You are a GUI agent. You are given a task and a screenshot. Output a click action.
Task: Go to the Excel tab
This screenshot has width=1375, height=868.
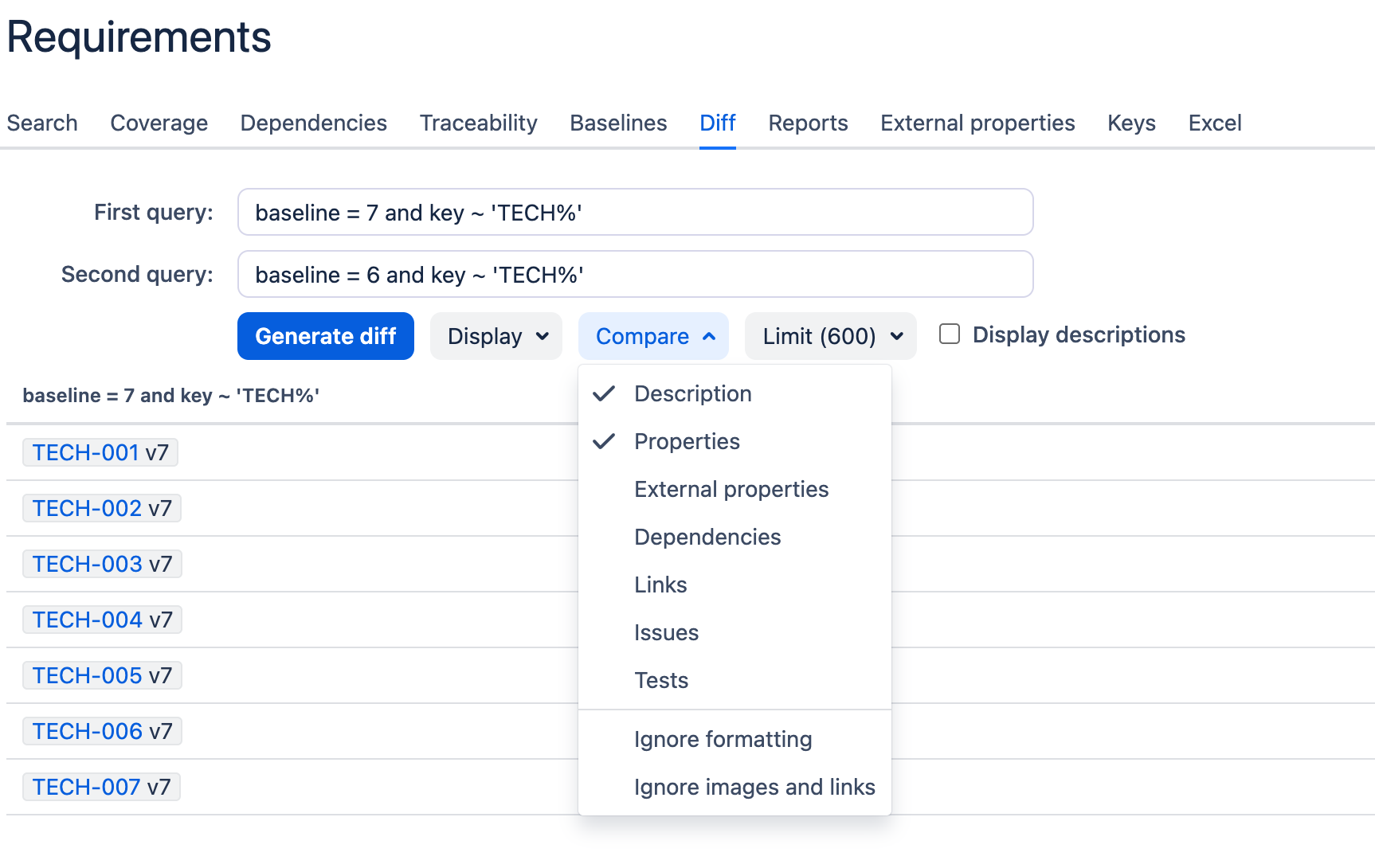tap(1214, 123)
